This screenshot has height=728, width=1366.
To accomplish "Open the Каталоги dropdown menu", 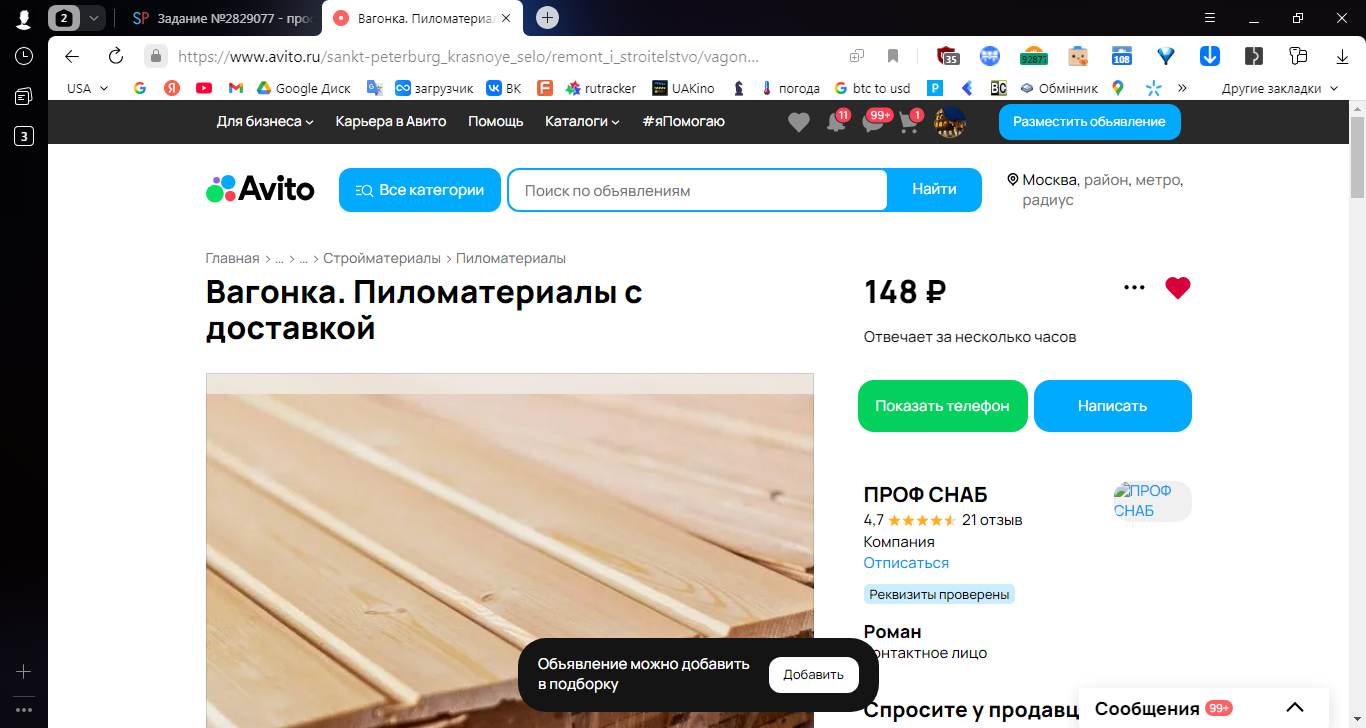I will 582,121.
